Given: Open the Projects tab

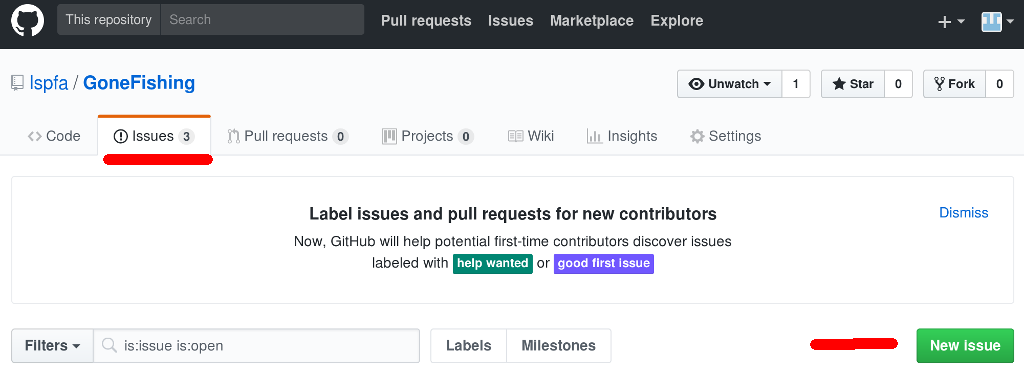Looking at the screenshot, I should (x=428, y=136).
